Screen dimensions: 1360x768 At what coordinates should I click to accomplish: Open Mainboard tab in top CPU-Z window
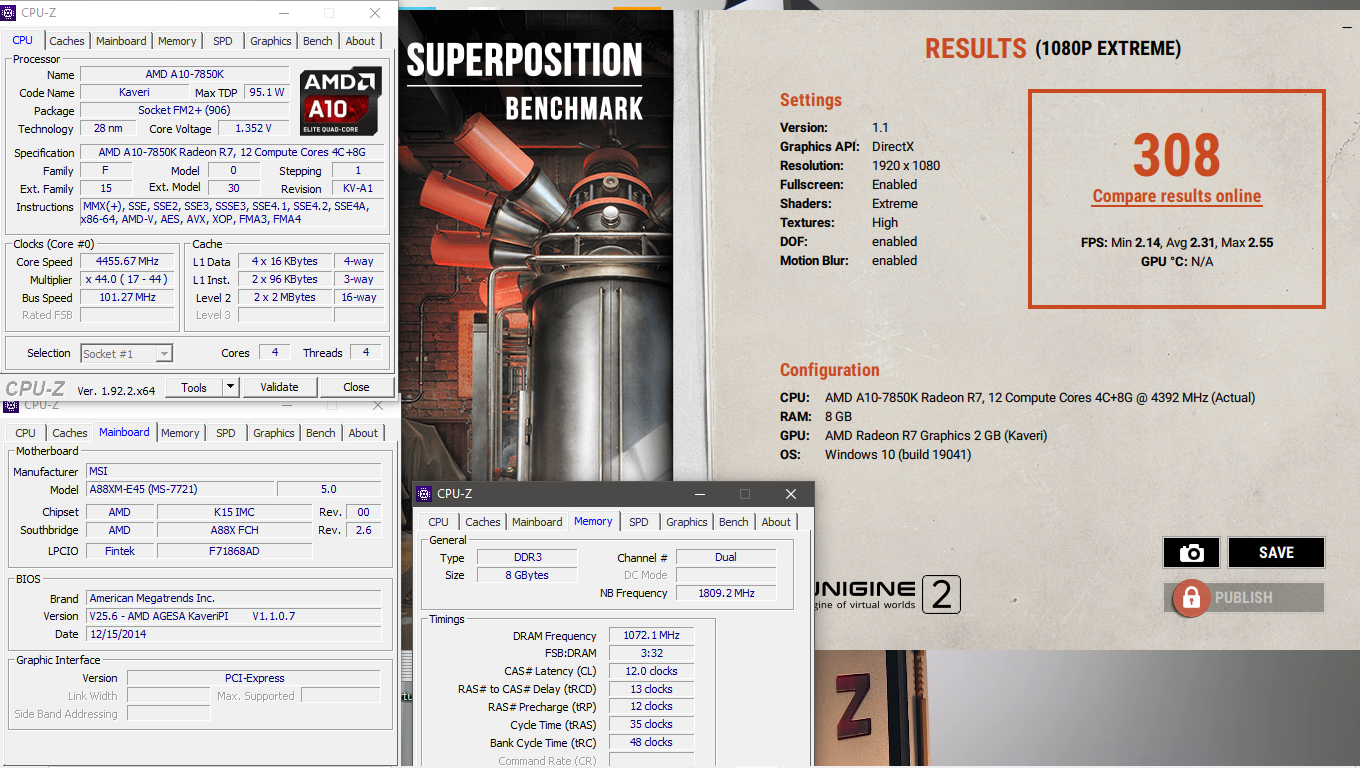(x=121, y=41)
